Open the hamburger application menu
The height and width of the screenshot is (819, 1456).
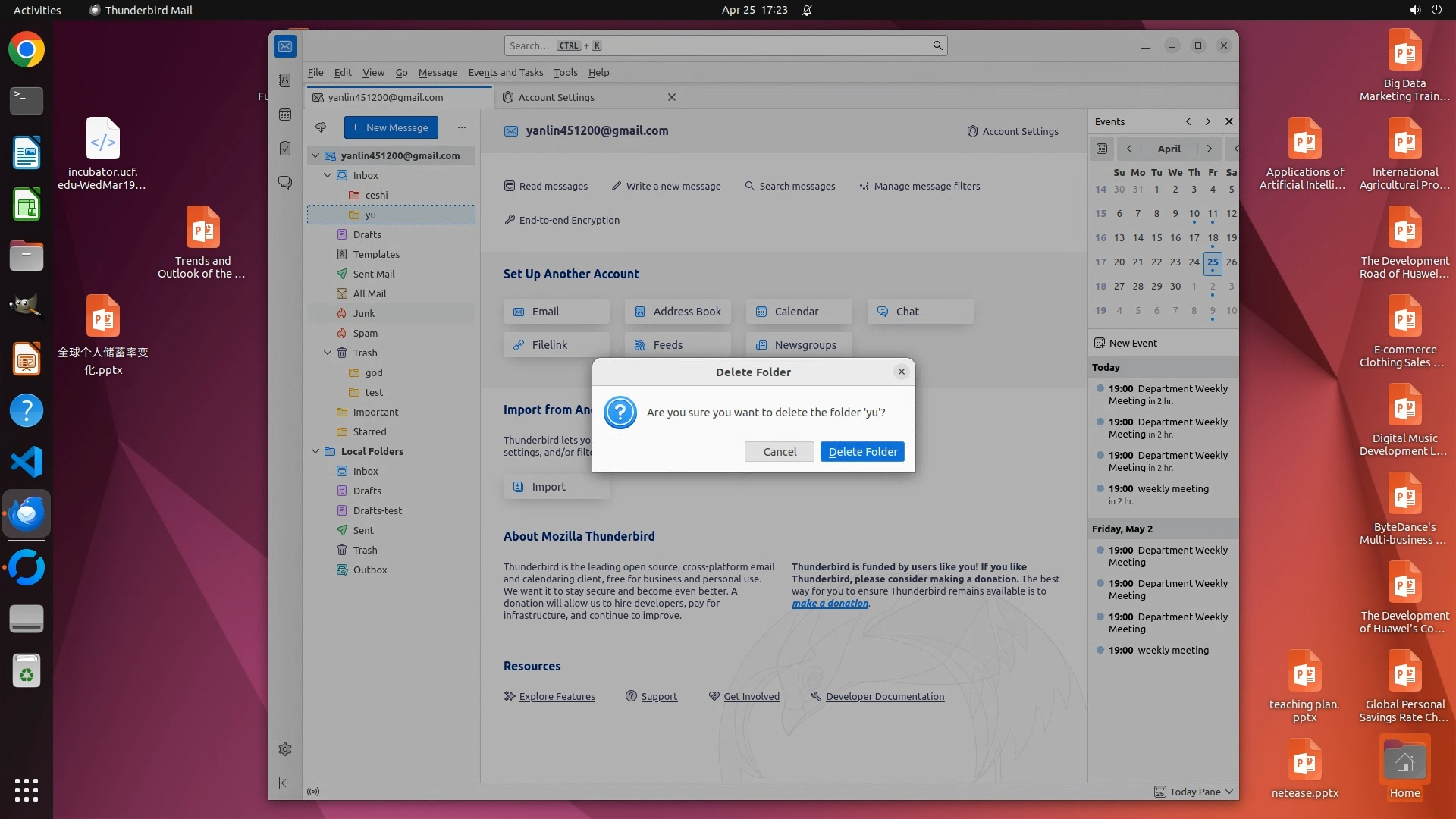(1146, 45)
